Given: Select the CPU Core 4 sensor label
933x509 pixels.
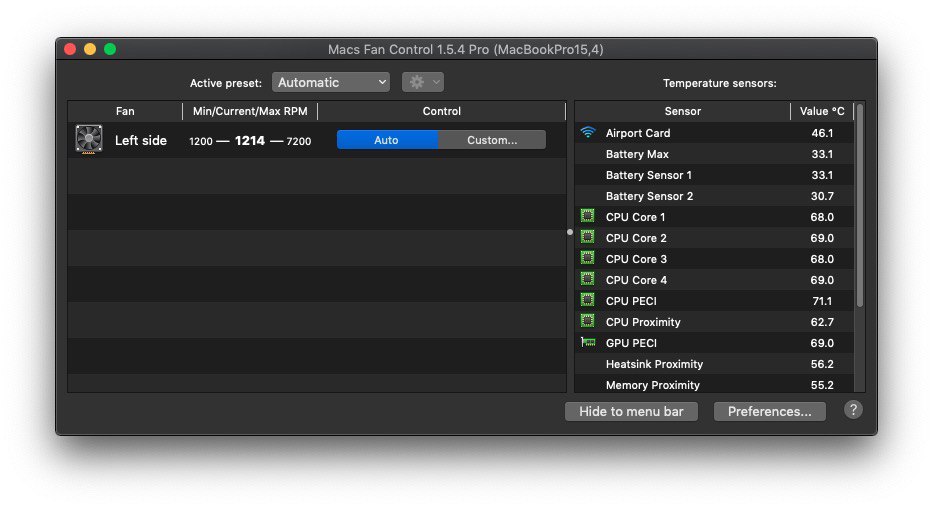Looking at the screenshot, I should click(636, 280).
